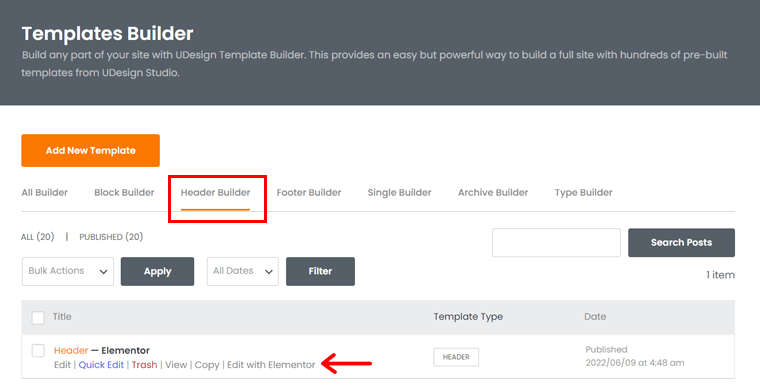Viewport: 760px width, 387px height.
Task: Open Quick Edit for the Header template
Action: click(101, 365)
